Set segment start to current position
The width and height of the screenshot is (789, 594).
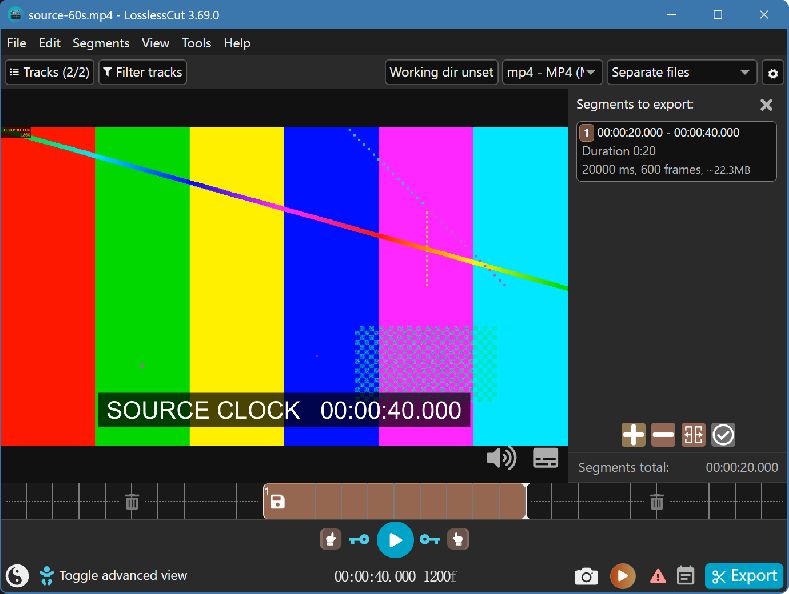coord(331,540)
